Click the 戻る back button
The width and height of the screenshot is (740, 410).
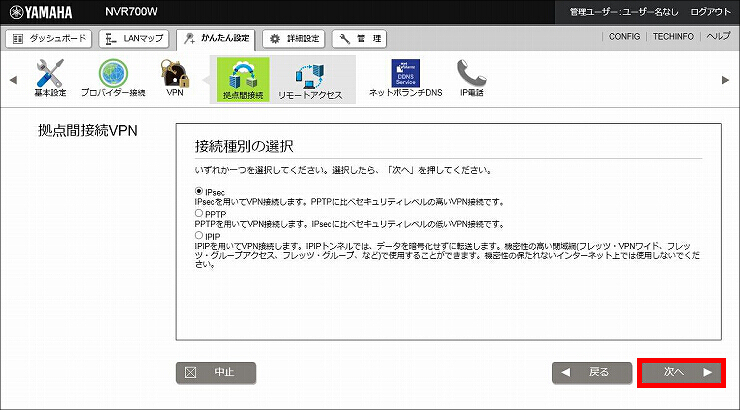pos(592,373)
